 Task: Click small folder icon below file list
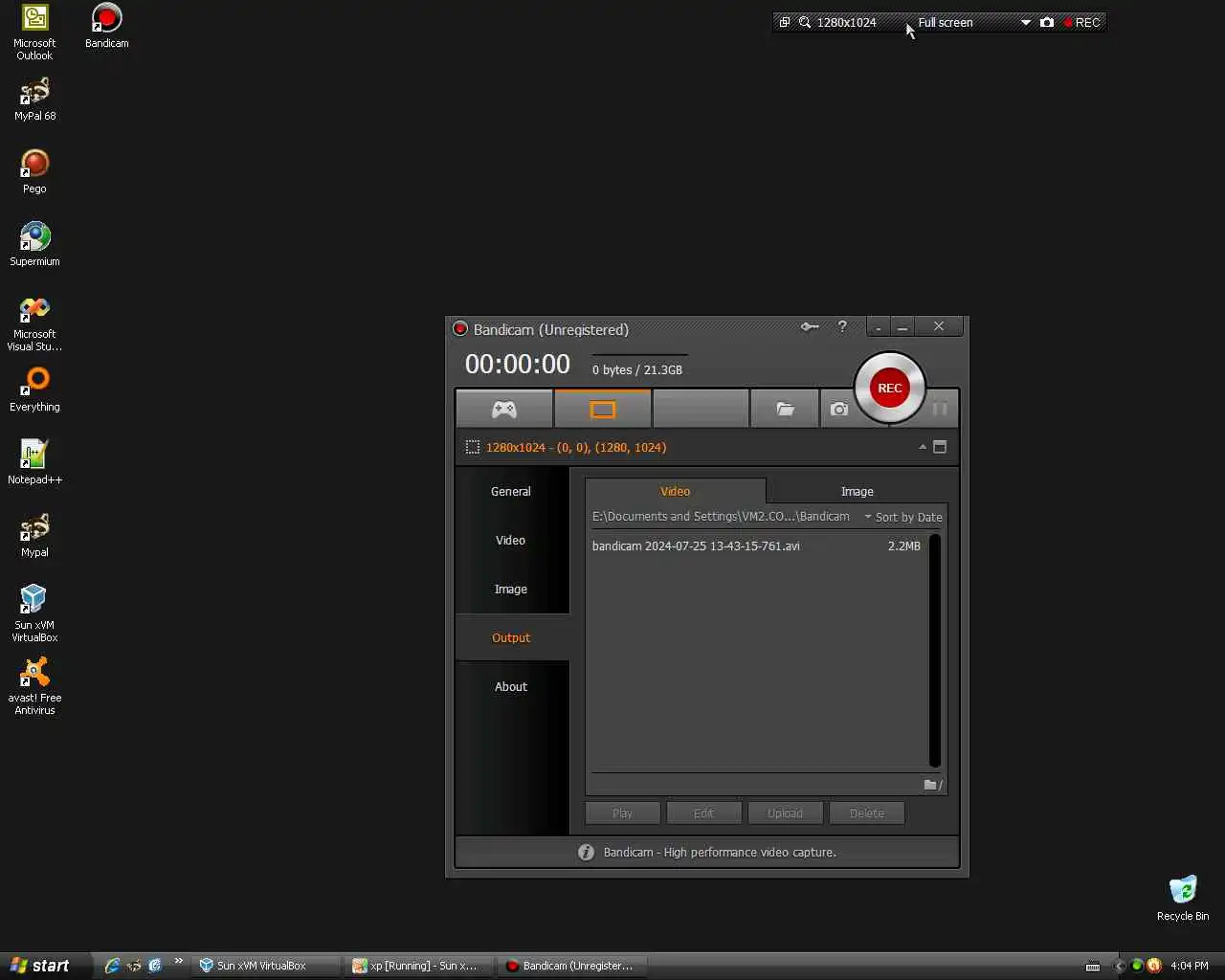932,785
